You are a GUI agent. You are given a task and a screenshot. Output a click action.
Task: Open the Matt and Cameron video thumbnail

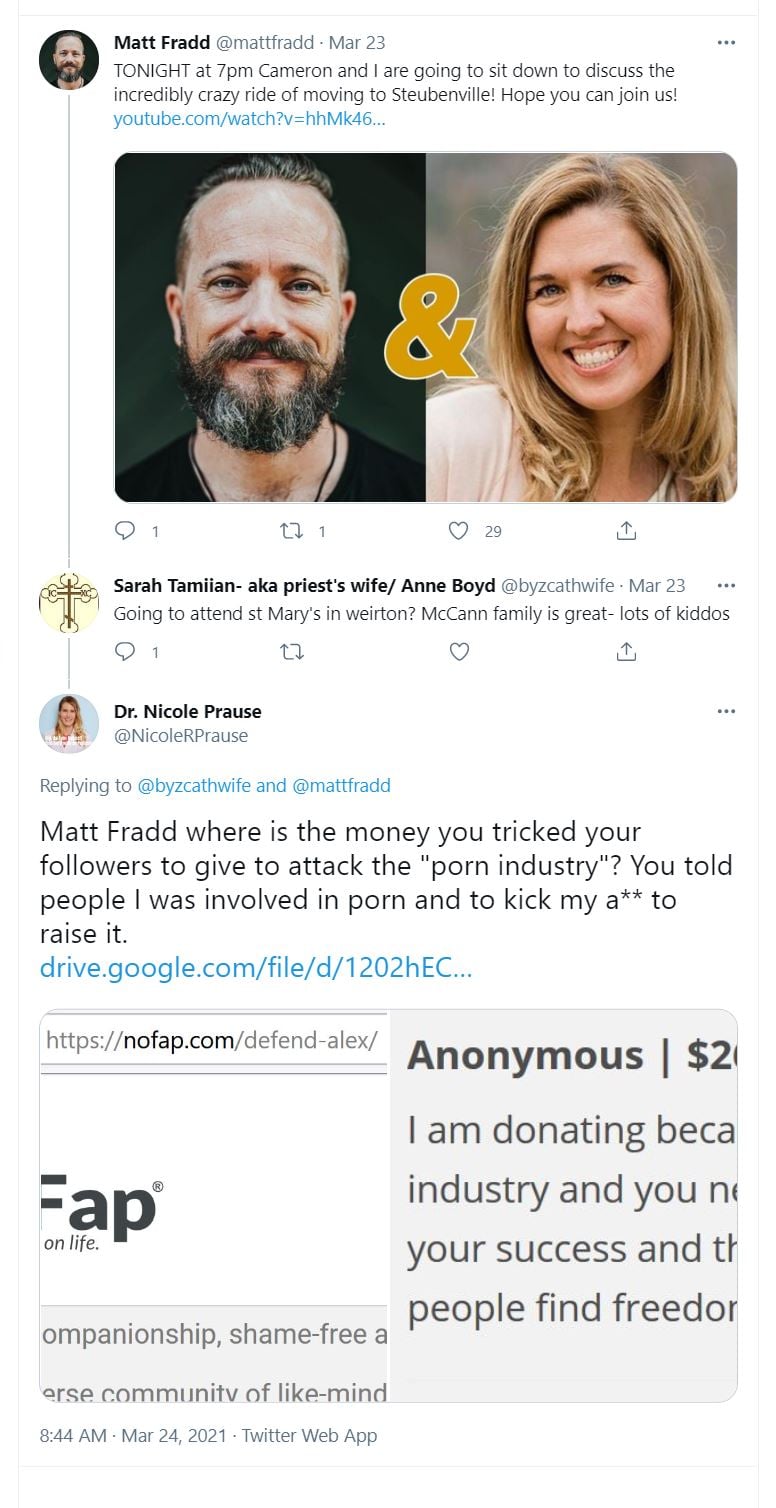(x=426, y=327)
